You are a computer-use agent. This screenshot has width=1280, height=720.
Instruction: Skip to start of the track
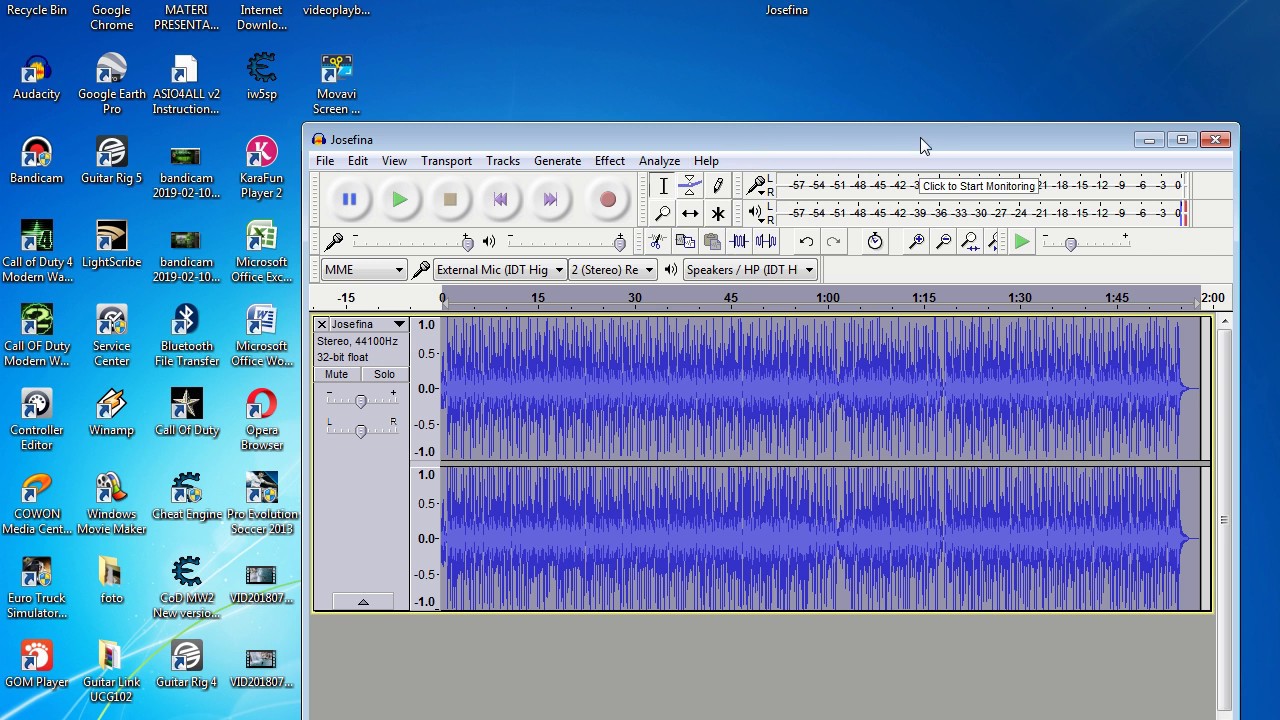(x=500, y=200)
